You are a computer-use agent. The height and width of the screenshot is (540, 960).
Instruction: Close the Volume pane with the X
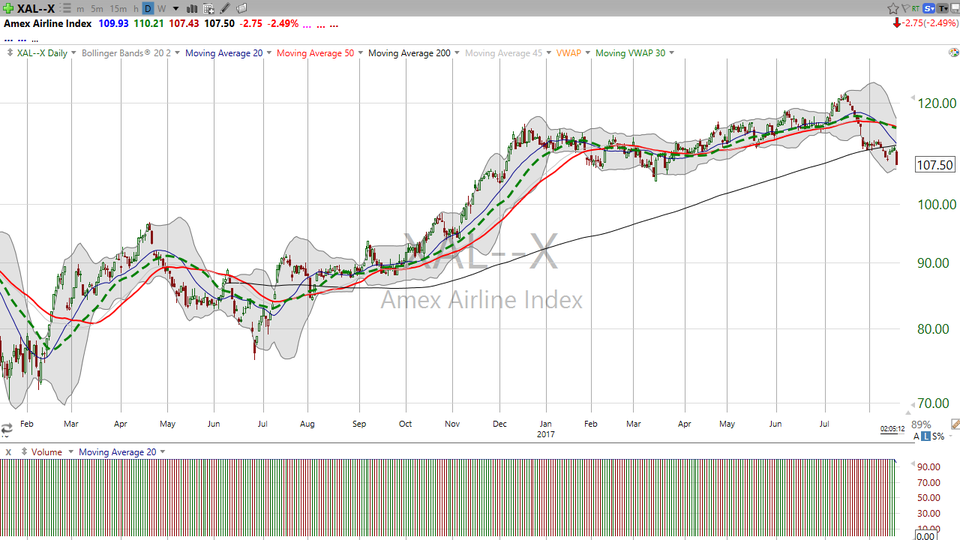pos(9,452)
